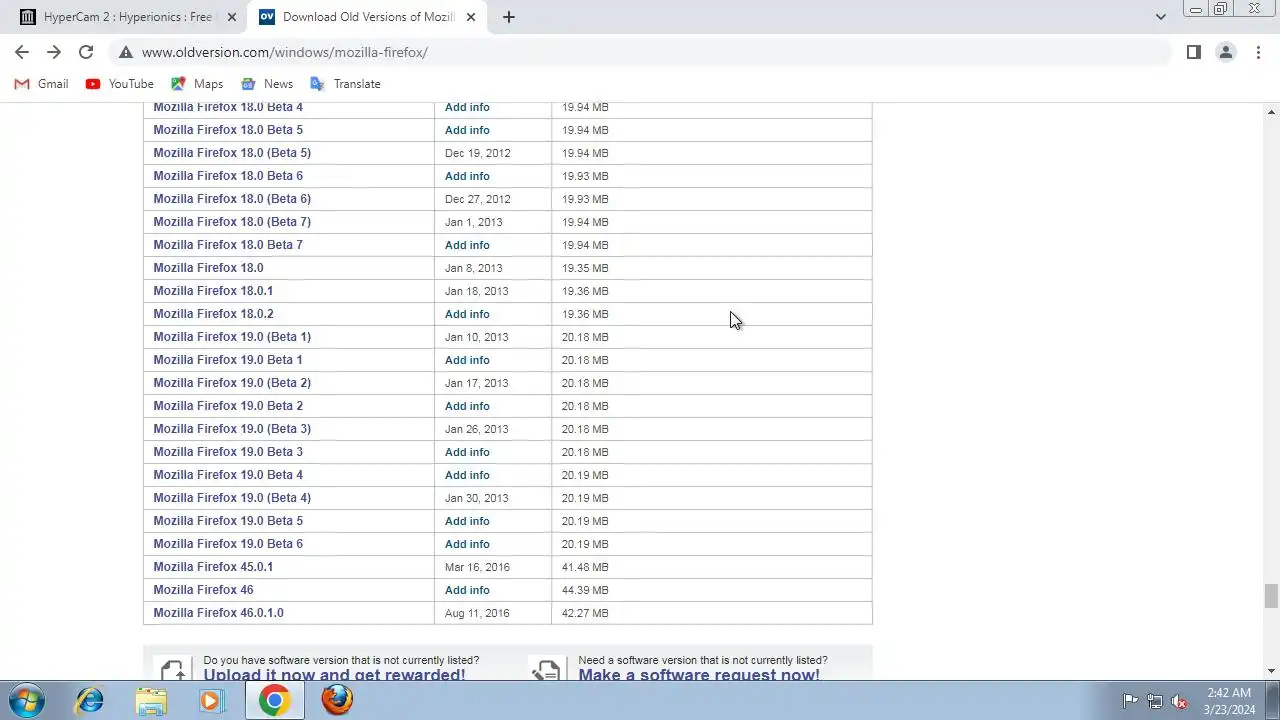Open the Mozilla Firefox 18.0 link
Viewport: 1280px width, 720px height.
(x=208, y=268)
